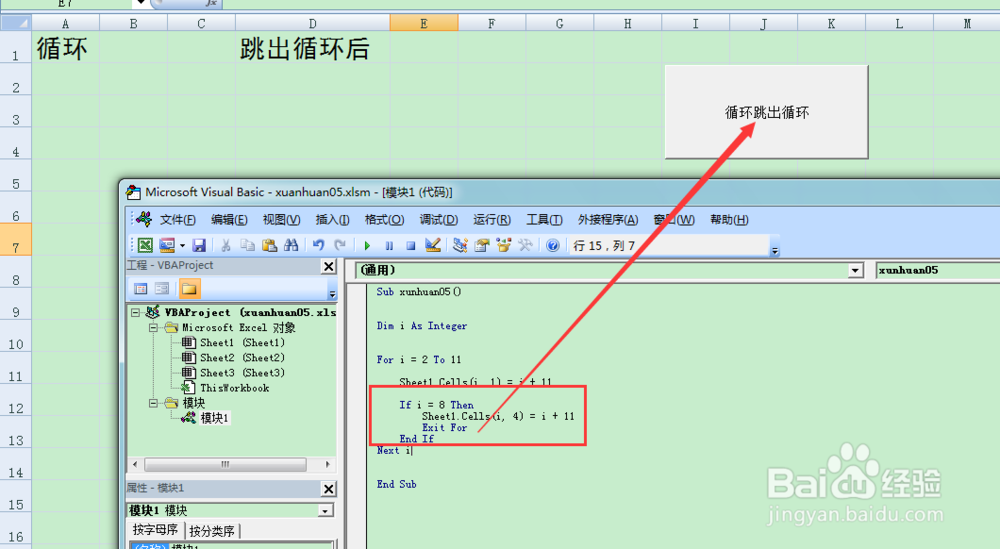Open the 视图(V) menu
This screenshot has height=549, width=1000.
click(x=281, y=220)
